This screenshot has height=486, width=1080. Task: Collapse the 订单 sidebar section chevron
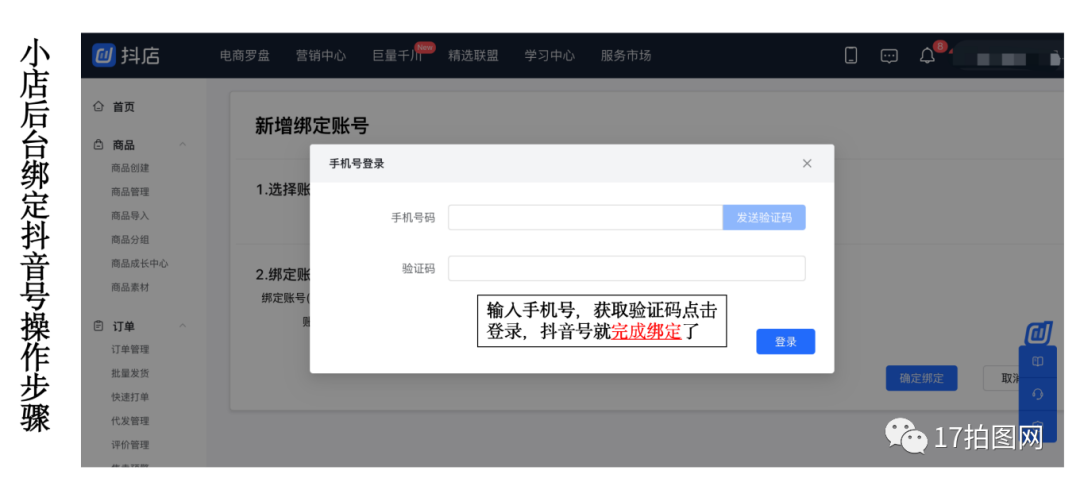[183, 326]
